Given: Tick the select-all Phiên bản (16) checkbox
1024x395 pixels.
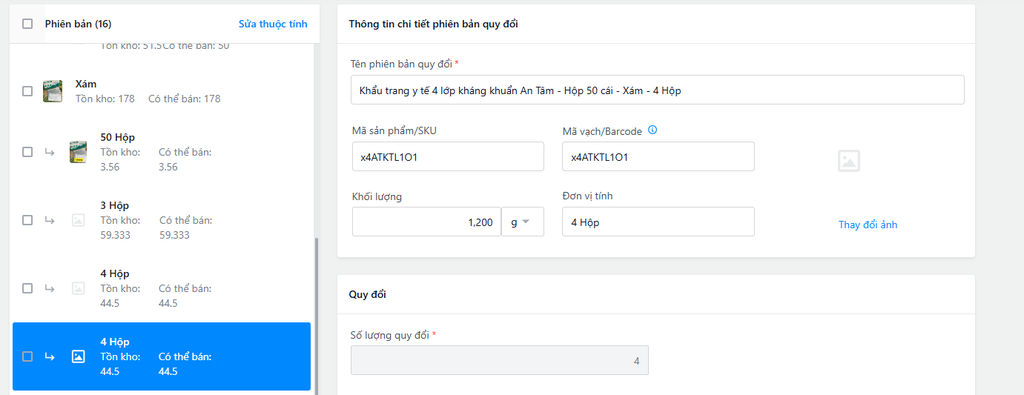Looking at the screenshot, I should click(27, 24).
